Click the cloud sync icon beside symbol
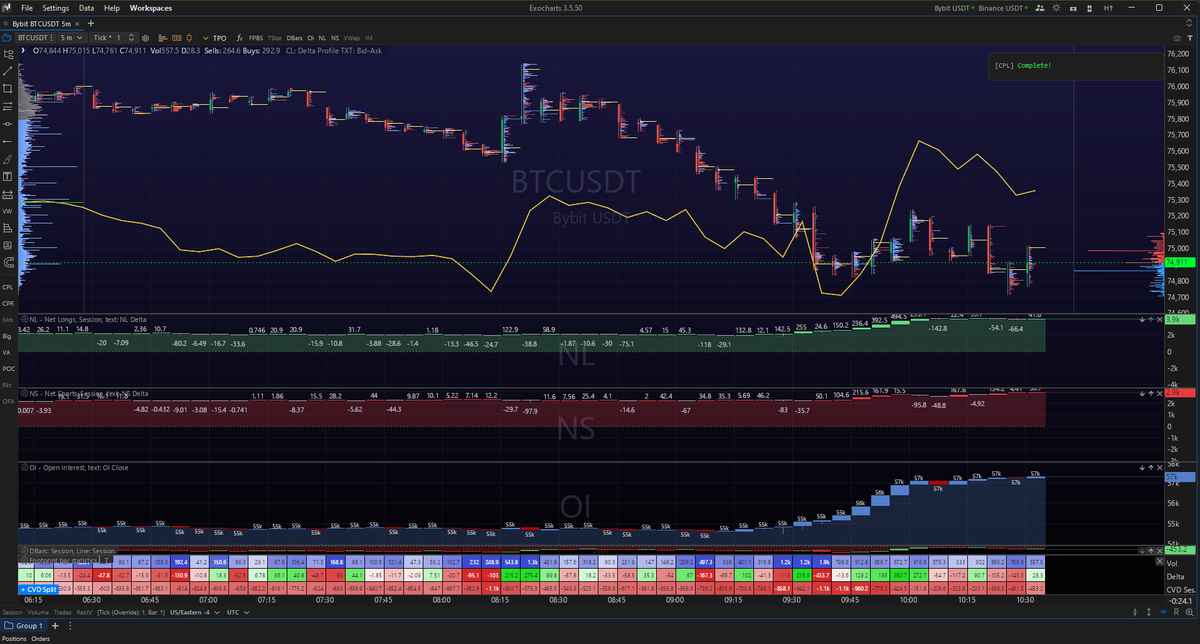The image size is (1200, 644). pyautogui.click(x=7, y=38)
